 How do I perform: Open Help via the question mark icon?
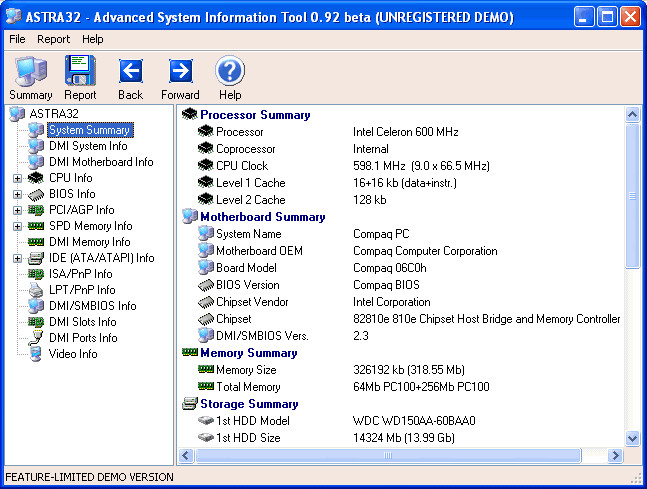click(x=230, y=71)
